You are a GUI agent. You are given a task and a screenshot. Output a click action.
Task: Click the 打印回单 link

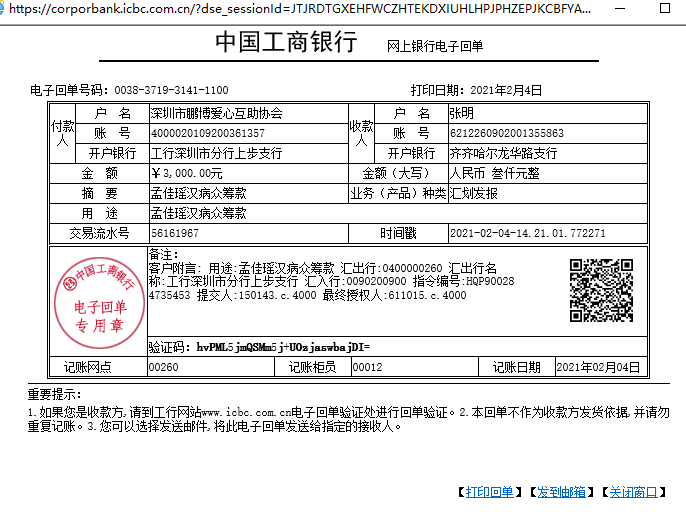(490, 492)
